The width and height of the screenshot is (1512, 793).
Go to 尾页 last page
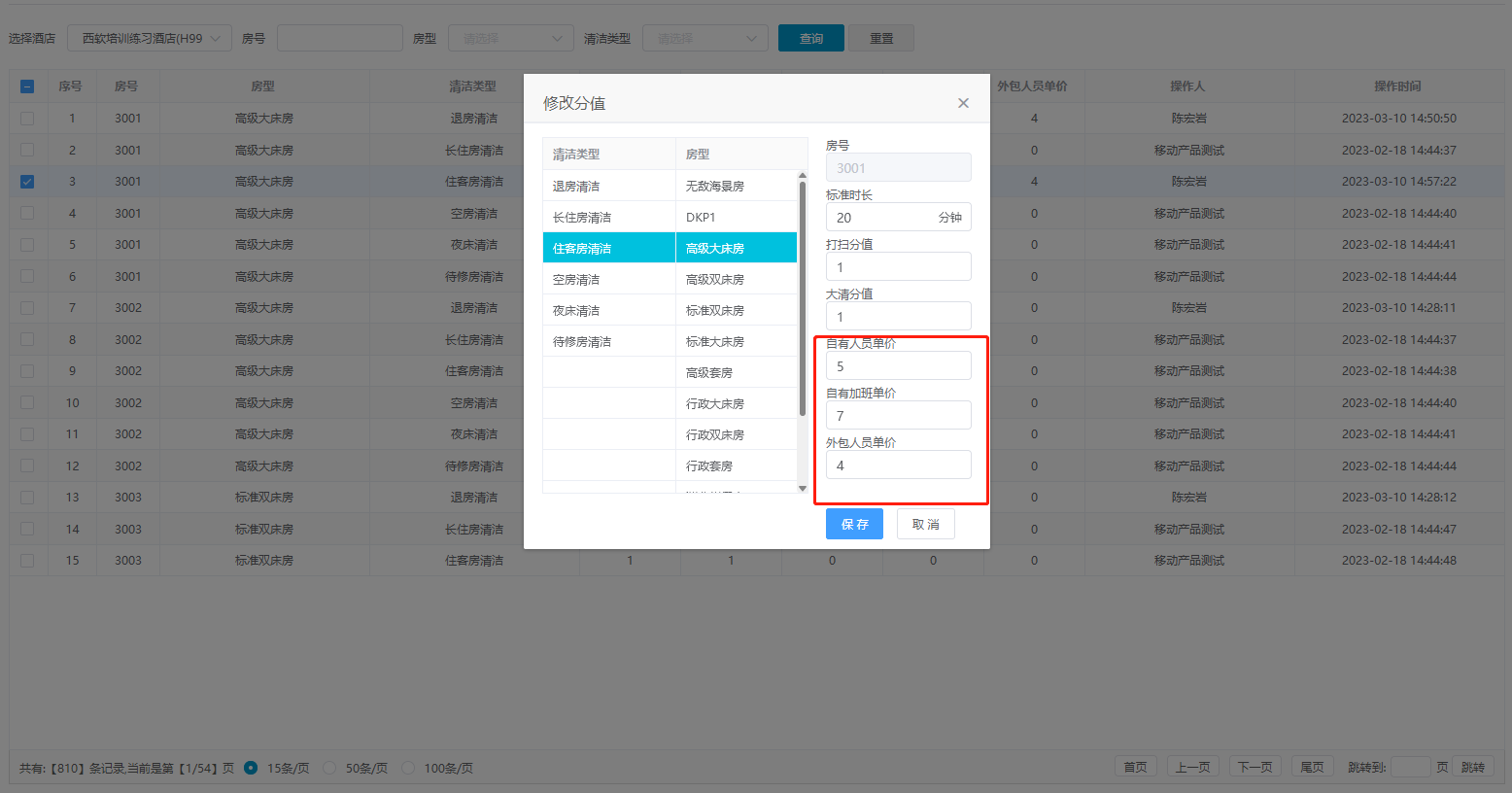click(1312, 768)
